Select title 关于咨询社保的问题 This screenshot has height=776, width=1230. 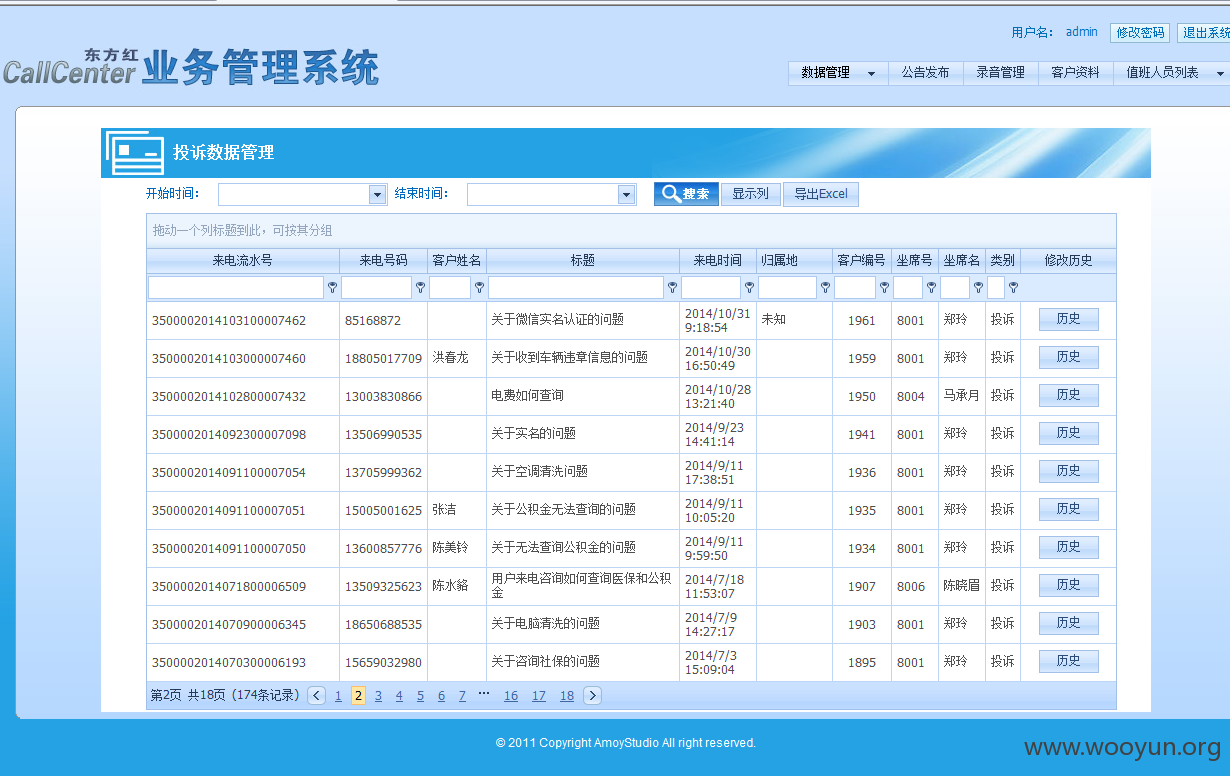coord(545,662)
